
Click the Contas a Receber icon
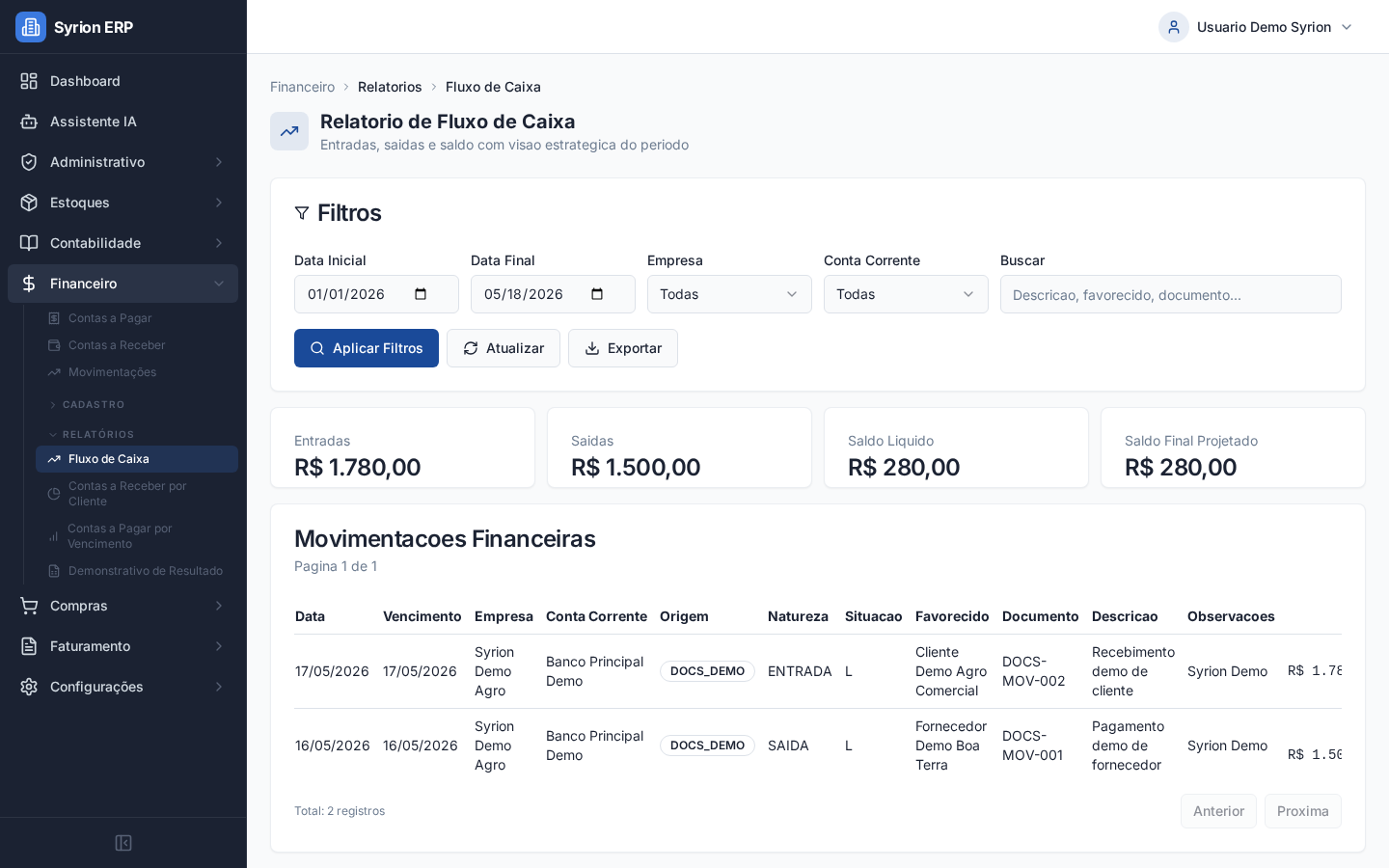54,345
